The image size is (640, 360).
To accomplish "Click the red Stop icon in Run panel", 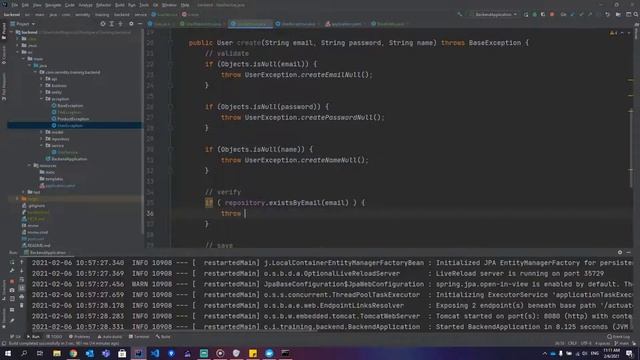I will click(x=12, y=281).
